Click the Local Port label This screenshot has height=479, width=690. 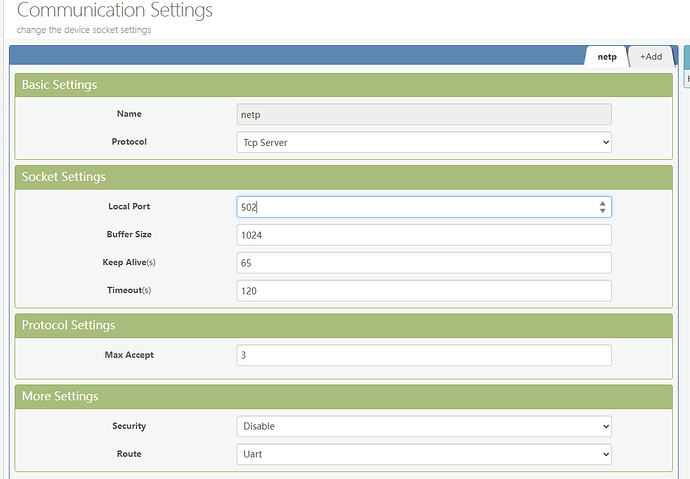point(129,207)
